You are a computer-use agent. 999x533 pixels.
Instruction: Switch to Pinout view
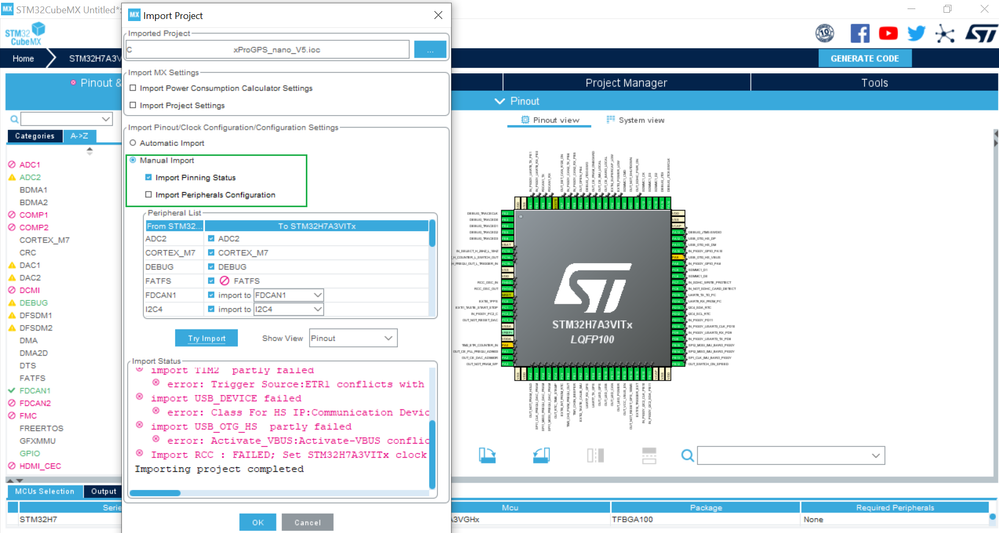coord(550,120)
